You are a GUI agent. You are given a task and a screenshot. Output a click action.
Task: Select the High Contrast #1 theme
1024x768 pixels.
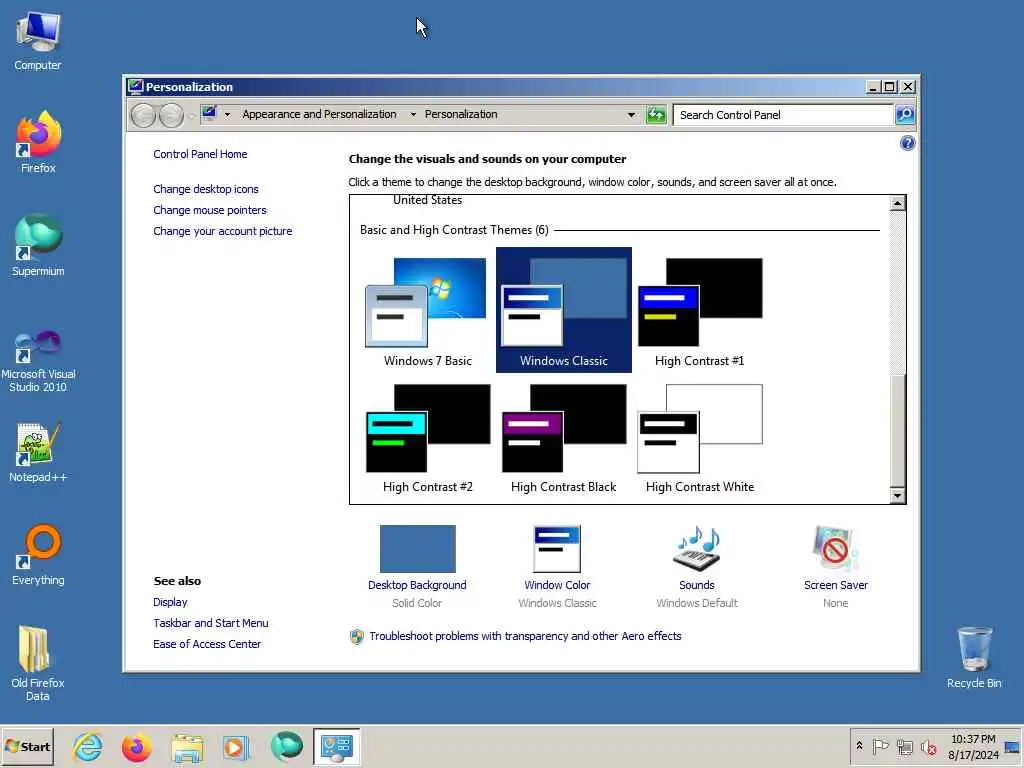(x=699, y=310)
